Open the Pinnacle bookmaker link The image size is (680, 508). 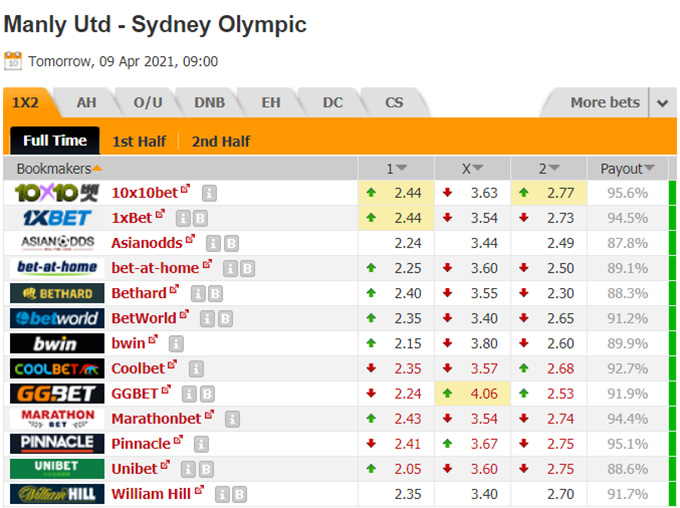pos(141,444)
